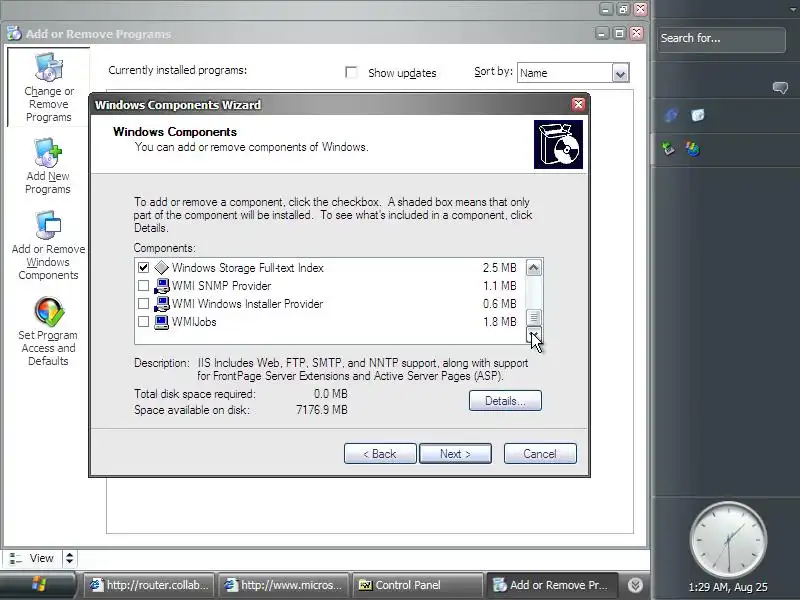Viewport: 800px width, 600px height.
Task: Select WMI Windows Installer Provider row text
Action: point(247,304)
